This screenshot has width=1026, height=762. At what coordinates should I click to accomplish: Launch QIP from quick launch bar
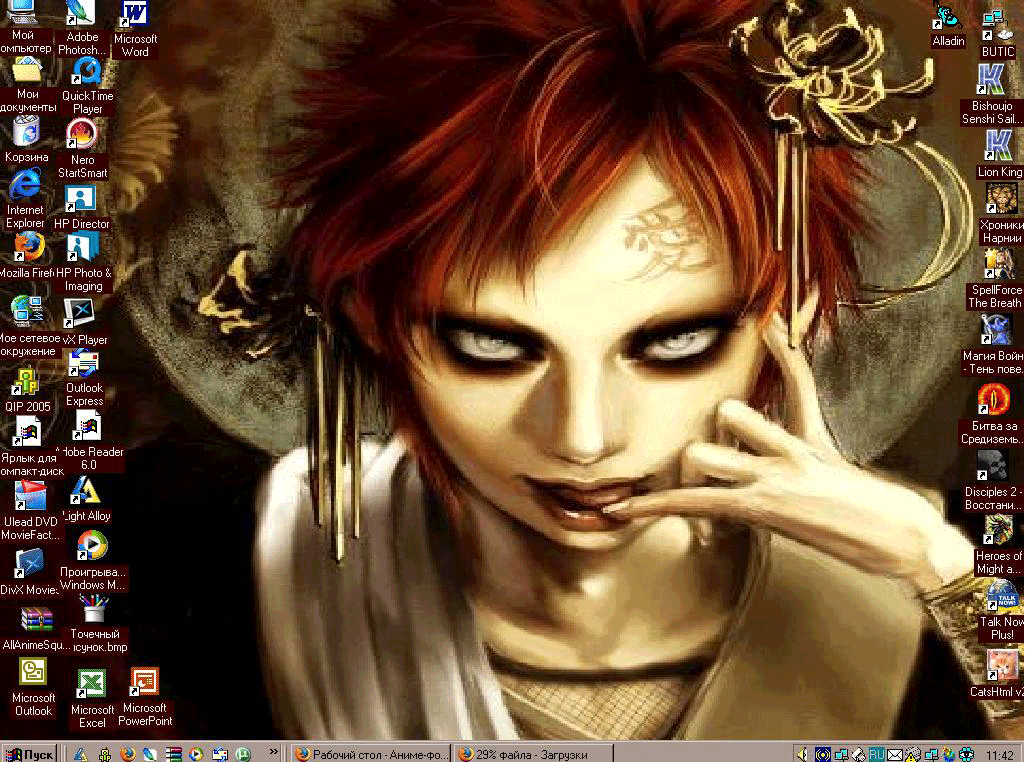click(104, 755)
